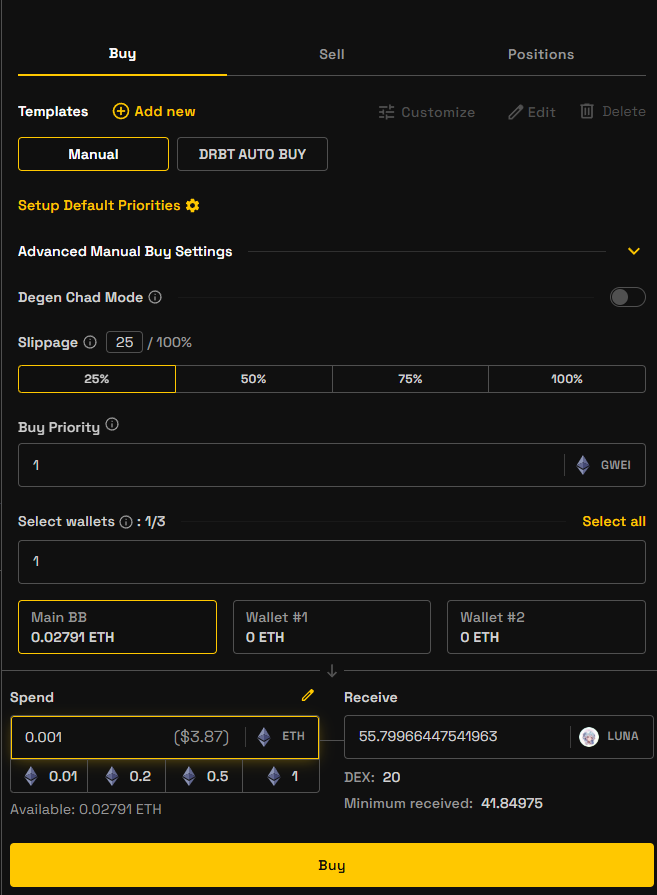
Task: Pick the Wallet #1 card
Action: click(331, 627)
